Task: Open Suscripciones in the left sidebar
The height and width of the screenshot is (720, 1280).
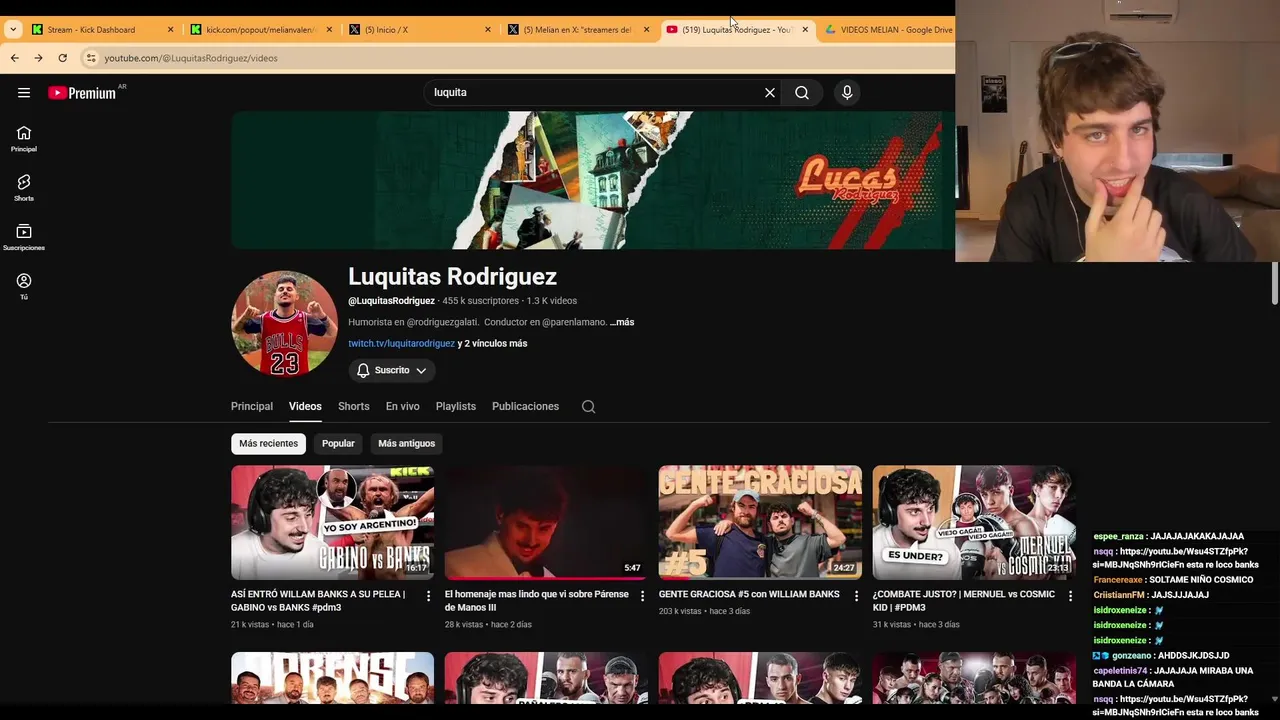Action: click(24, 237)
